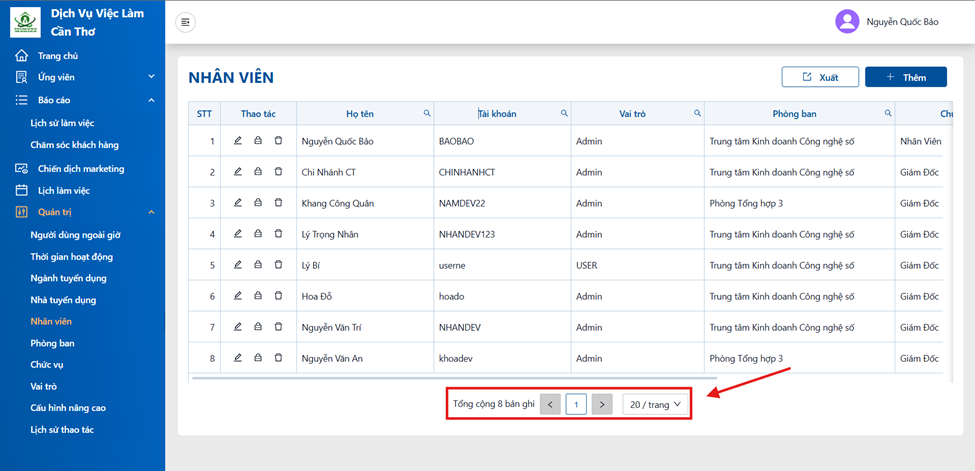
Task: Open Lịch sử thao tác log
Action: [62, 430]
